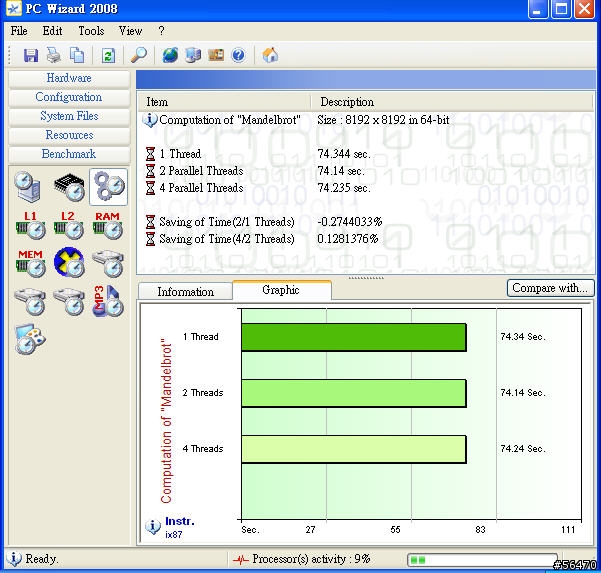
Task: Run the L1 cache benchmark icon
Action: pos(31,225)
